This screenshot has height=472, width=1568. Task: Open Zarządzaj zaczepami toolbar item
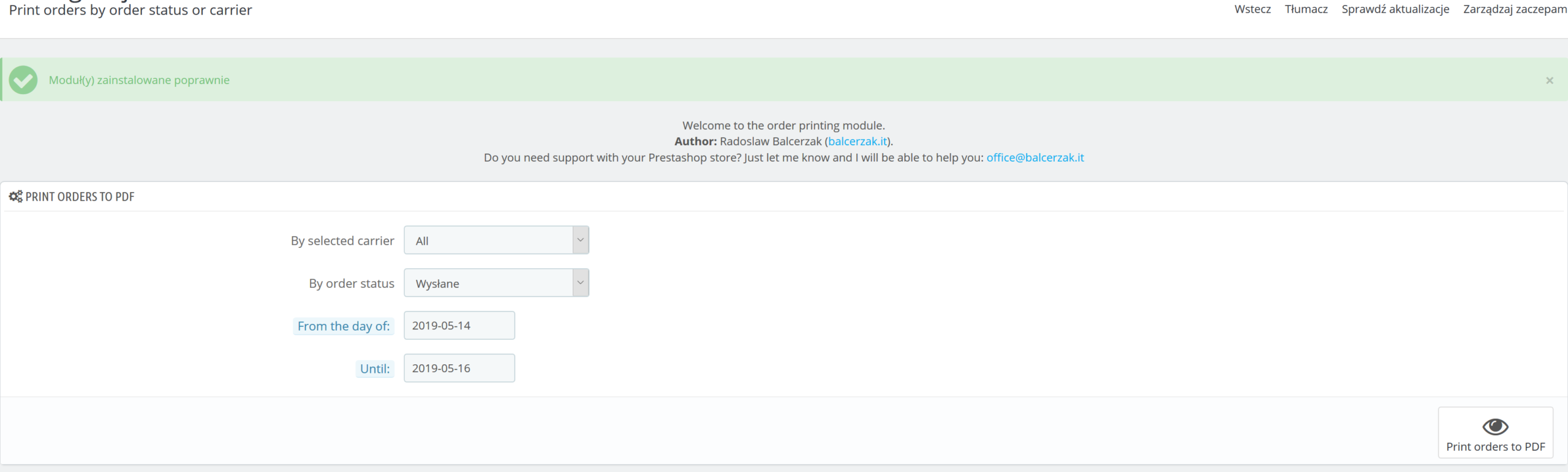(1514, 9)
